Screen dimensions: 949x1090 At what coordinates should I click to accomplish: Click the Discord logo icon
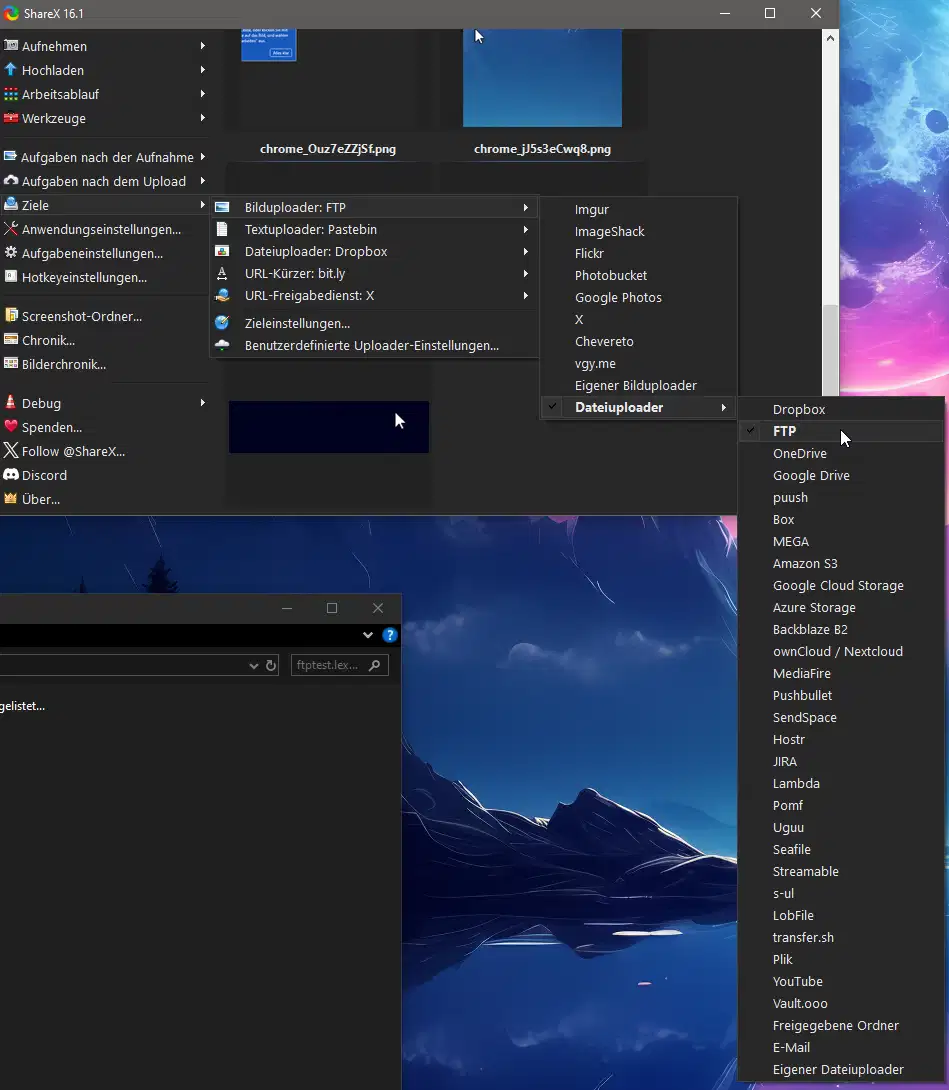click(10, 475)
